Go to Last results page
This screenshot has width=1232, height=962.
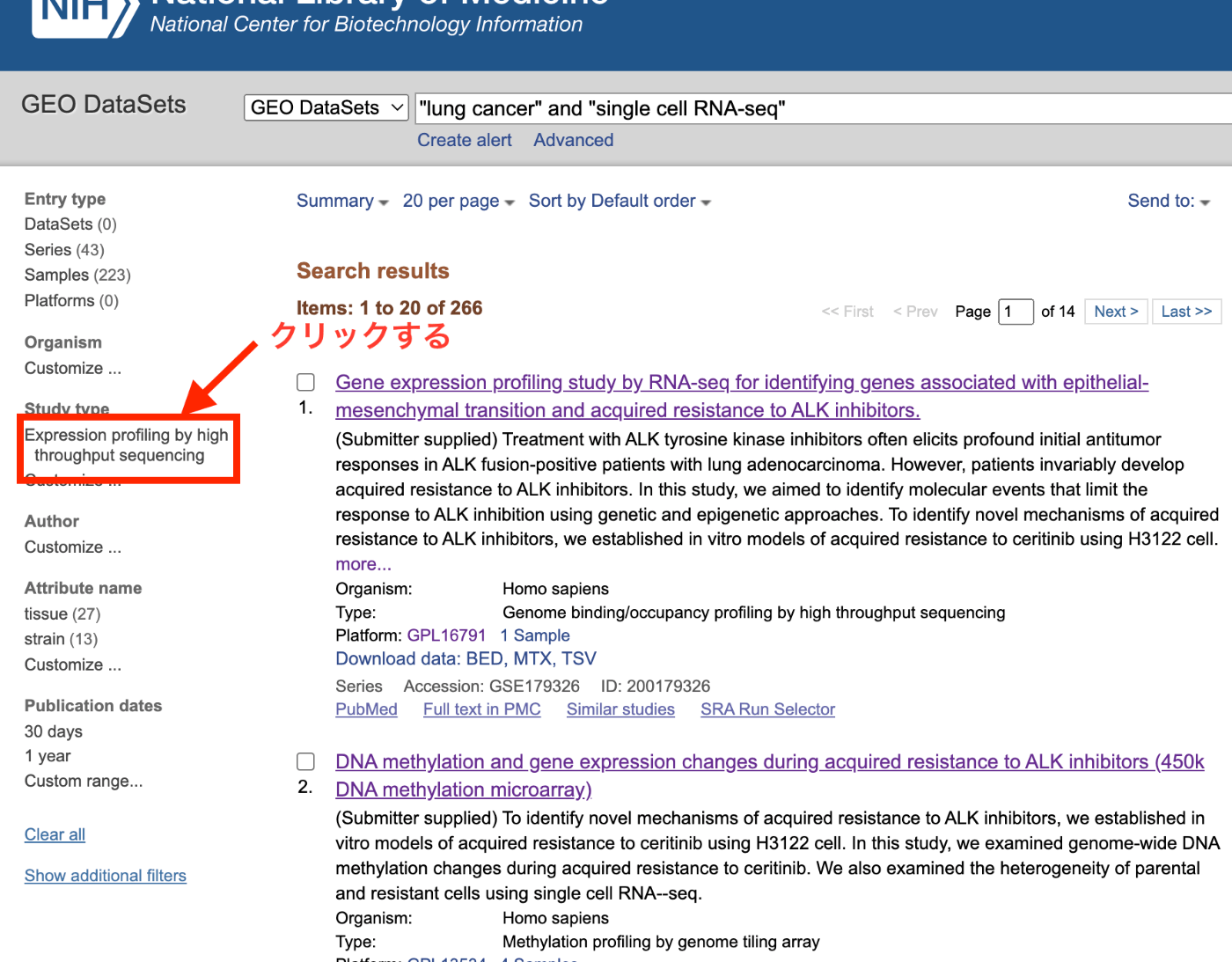pyautogui.click(x=1186, y=312)
